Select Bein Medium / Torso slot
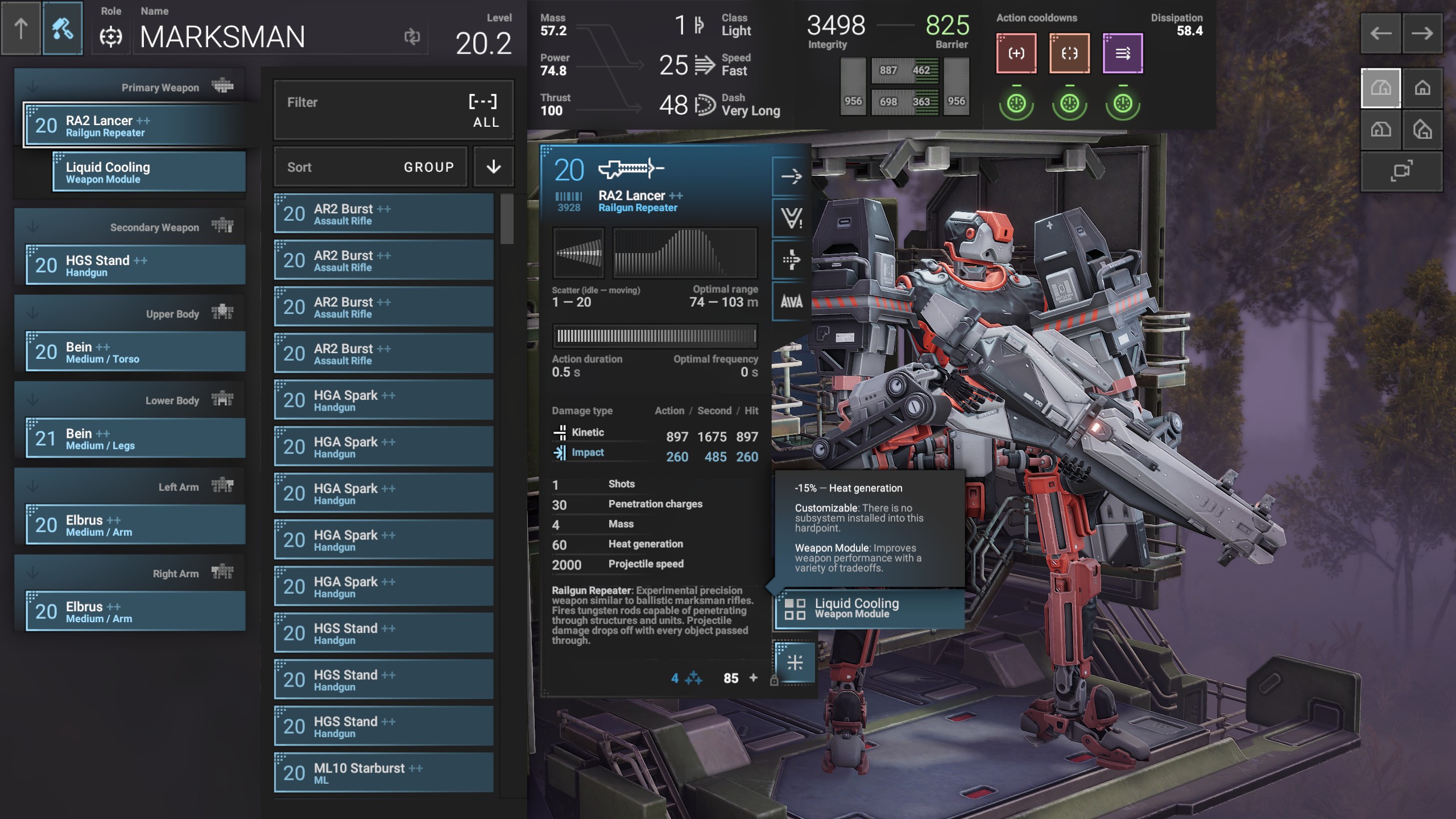This screenshot has height=819, width=1456. (x=135, y=352)
